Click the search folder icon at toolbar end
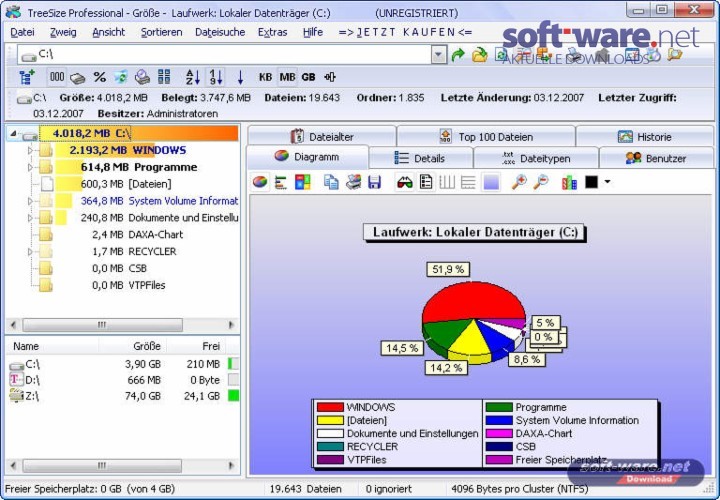 tap(675, 55)
